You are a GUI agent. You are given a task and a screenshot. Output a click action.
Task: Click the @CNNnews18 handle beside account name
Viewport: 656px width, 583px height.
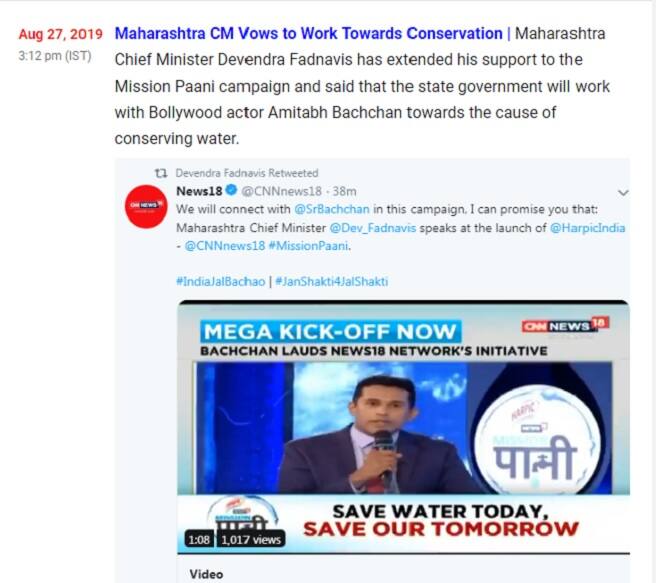coord(282,191)
